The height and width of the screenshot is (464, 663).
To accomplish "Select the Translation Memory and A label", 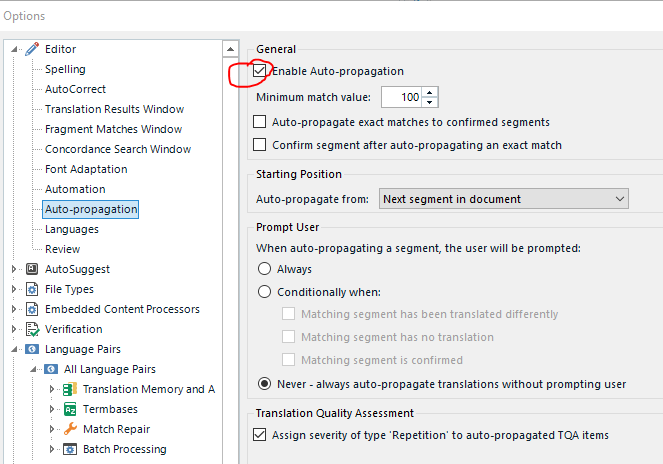I will click(x=149, y=389).
